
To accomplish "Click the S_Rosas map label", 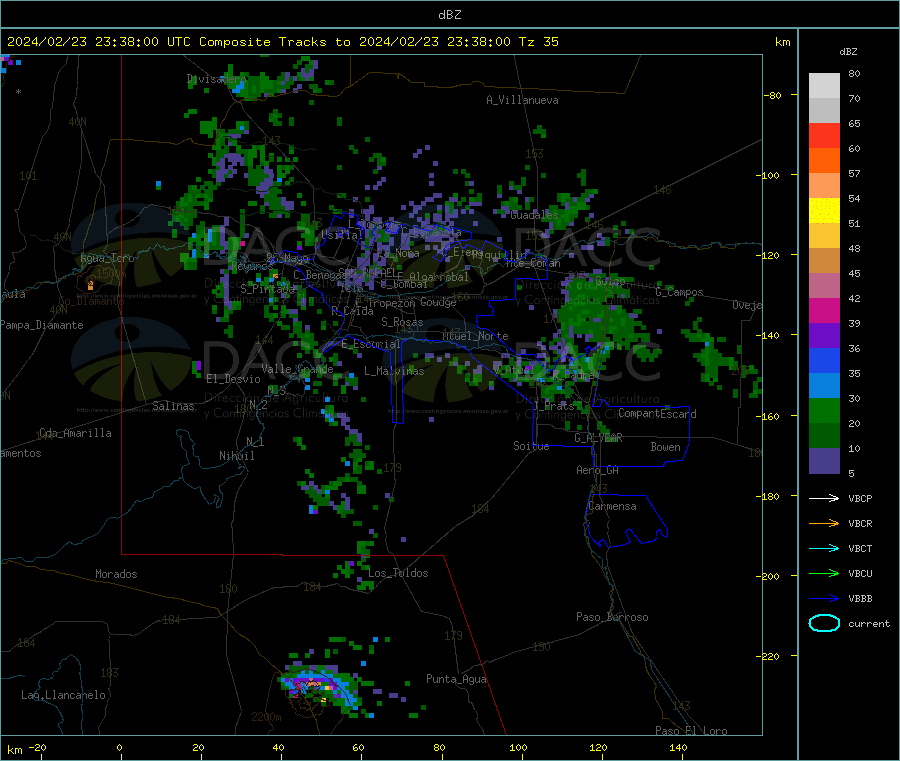I will coord(402,322).
